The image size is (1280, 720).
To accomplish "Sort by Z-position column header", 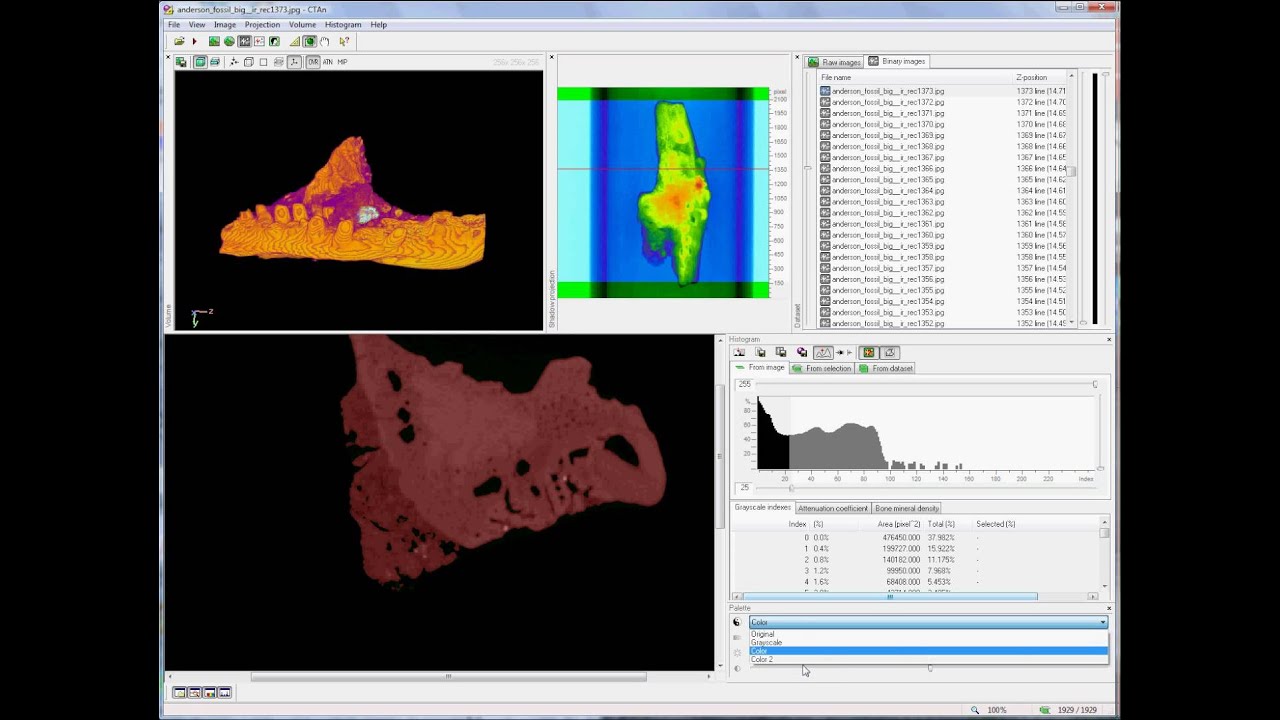I will click(x=1040, y=77).
